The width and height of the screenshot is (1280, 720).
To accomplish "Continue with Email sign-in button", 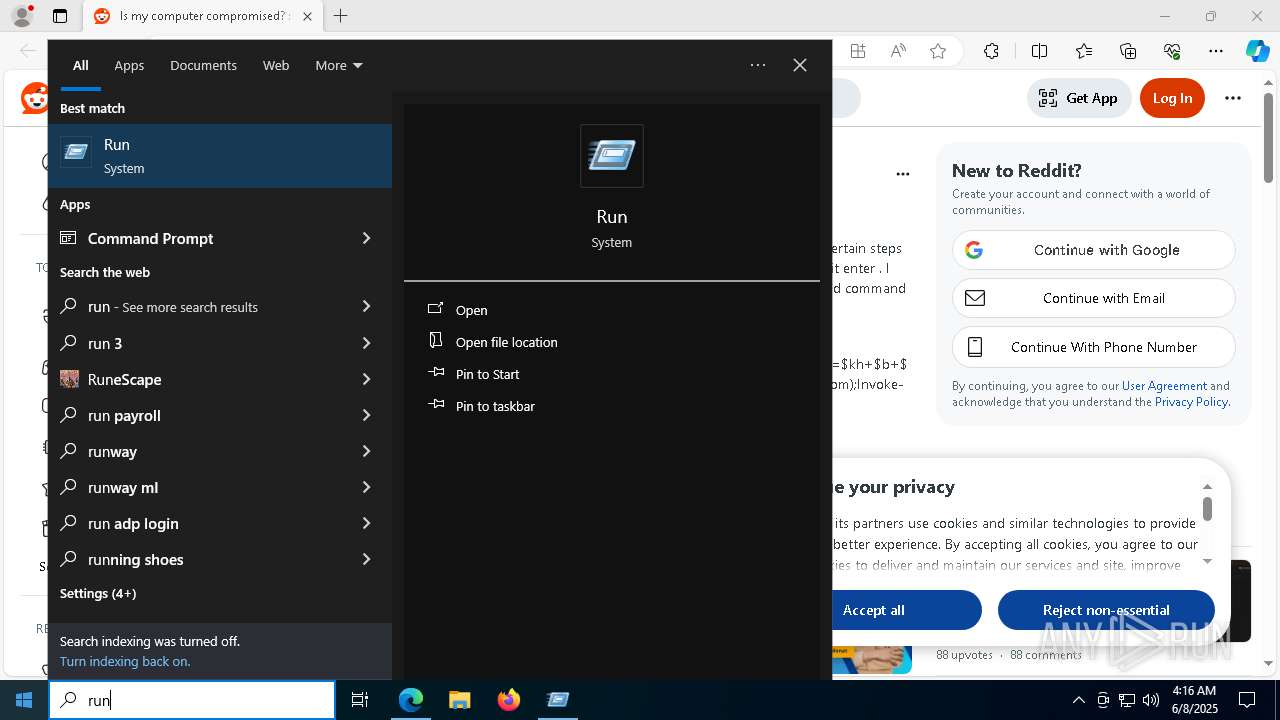I will pyautogui.click(x=1093, y=298).
